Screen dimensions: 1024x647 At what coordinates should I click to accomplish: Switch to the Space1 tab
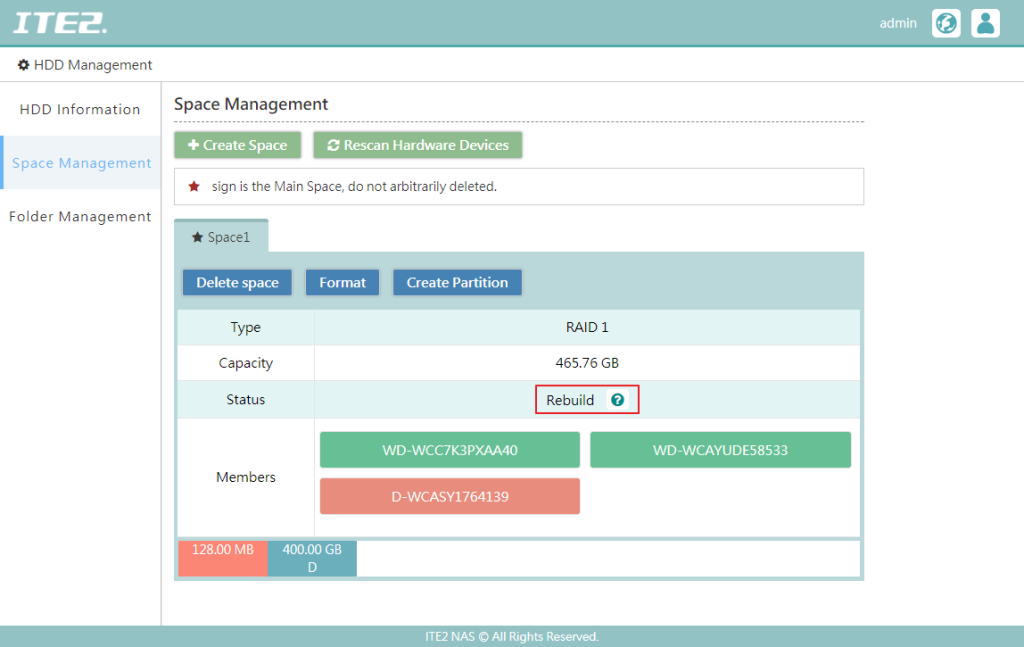(x=221, y=237)
